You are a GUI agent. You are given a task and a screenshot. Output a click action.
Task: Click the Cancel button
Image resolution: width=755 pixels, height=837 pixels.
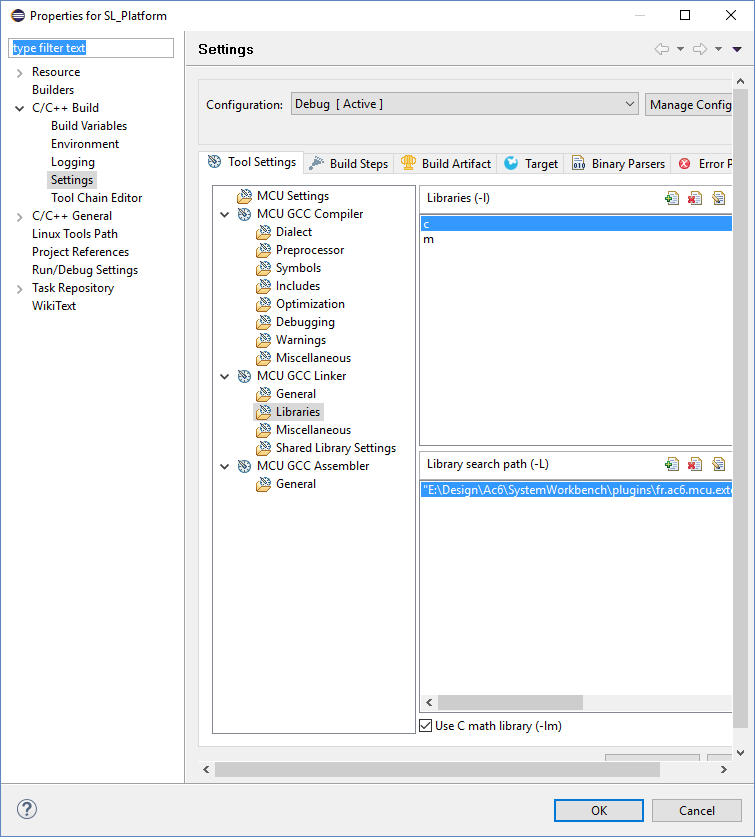click(x=696, y=810)
